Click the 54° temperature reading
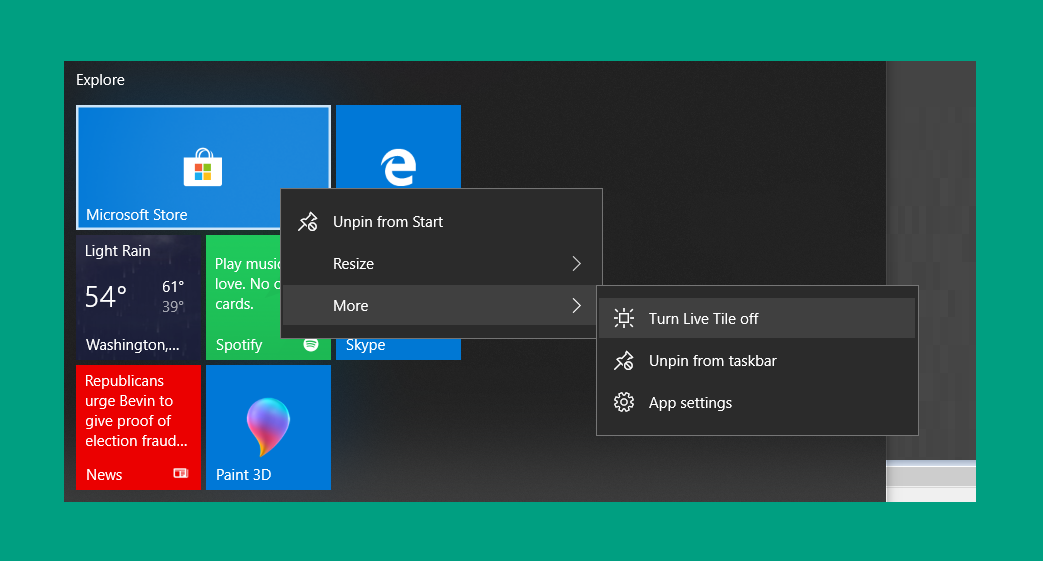1043x561 pixels. pos(106,296)
